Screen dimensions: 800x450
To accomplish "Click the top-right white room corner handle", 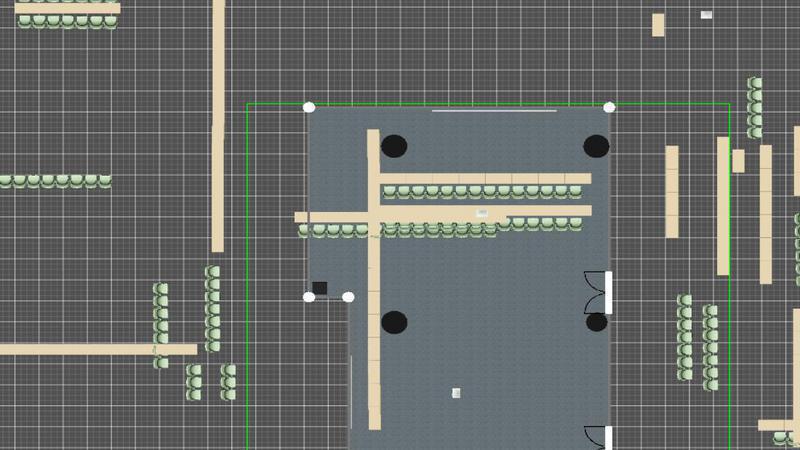I will tap(609, 107).
